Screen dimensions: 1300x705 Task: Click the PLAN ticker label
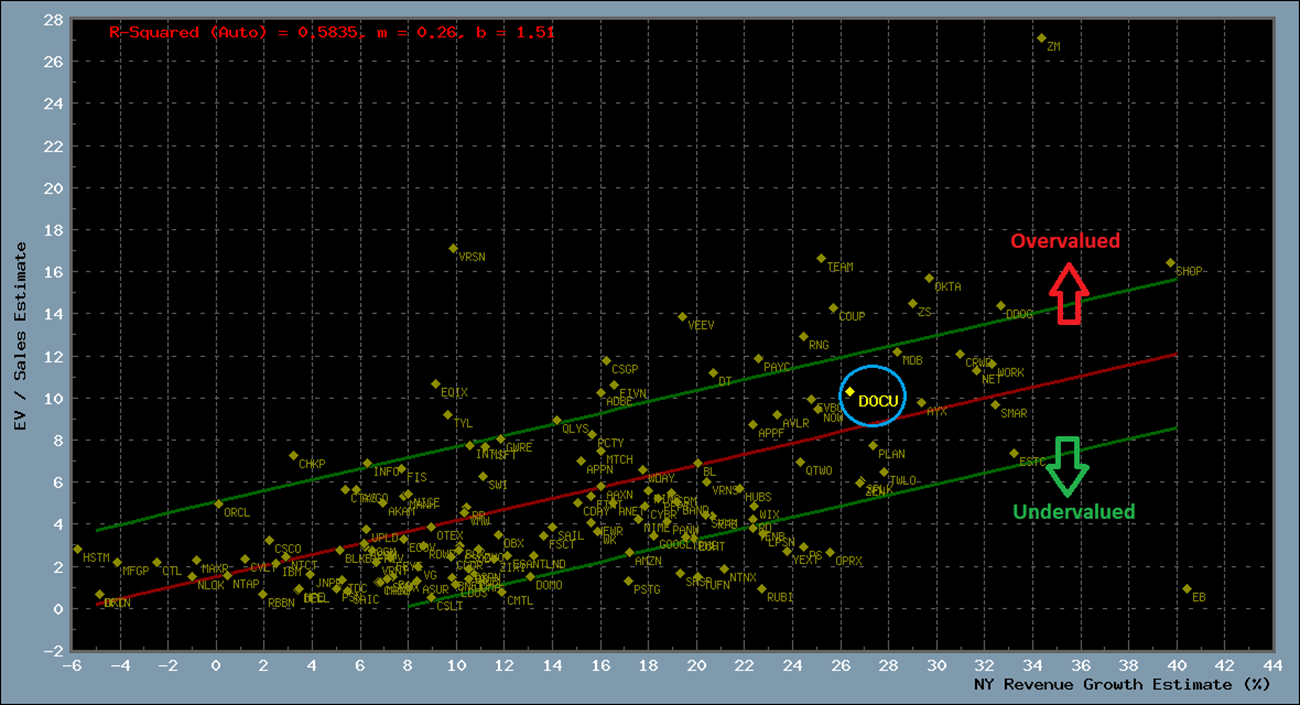pyautogui.click(x=892, y=454)
